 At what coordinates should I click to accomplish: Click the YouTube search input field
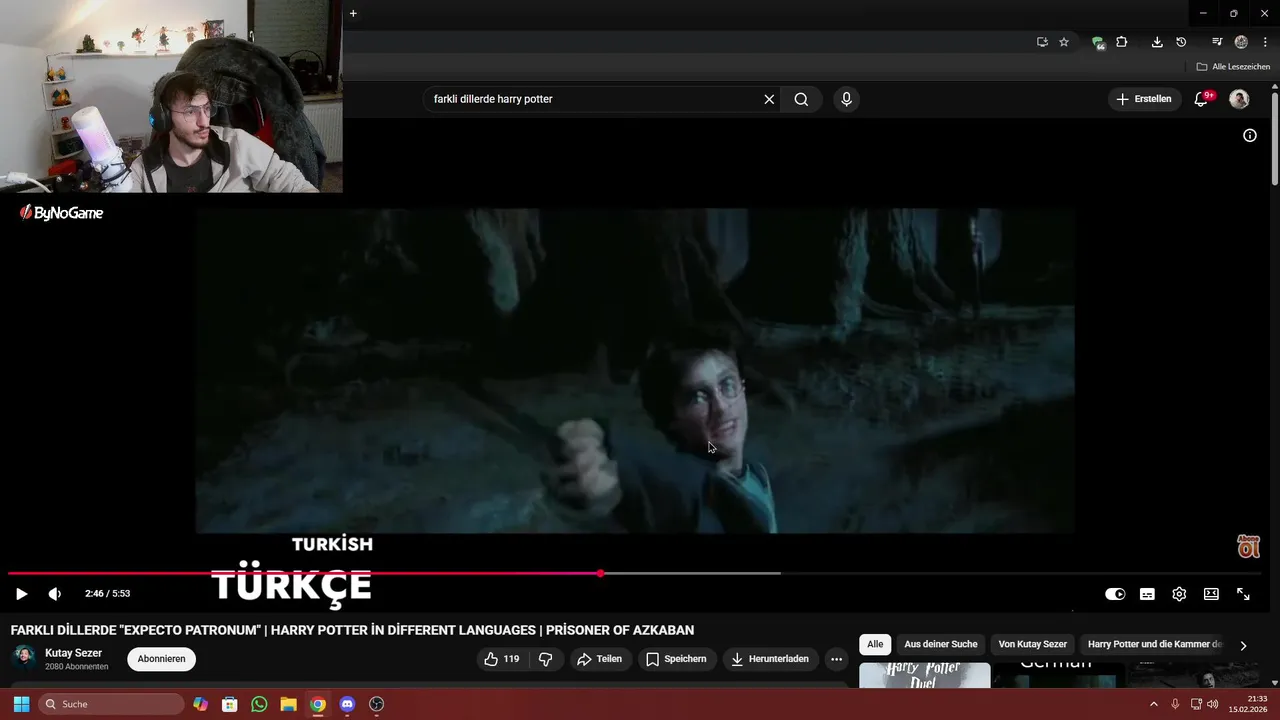[x=595, y=99]
